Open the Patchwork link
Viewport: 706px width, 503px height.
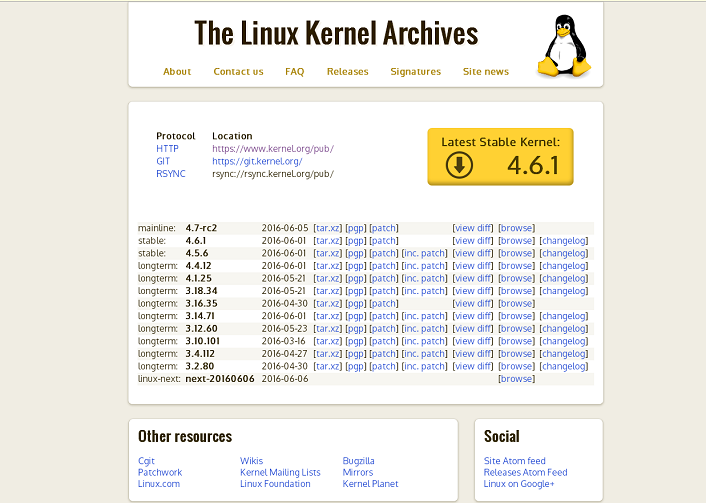click(x=160, y=472)
